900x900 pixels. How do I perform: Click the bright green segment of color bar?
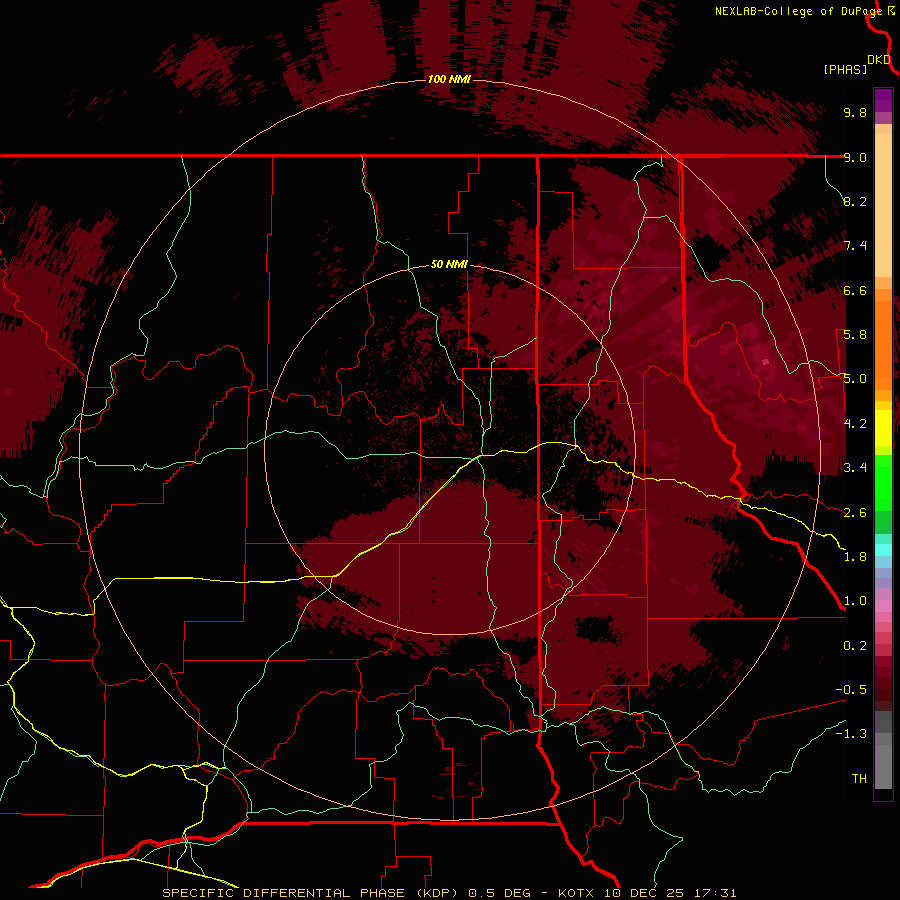tap(883, 482)
